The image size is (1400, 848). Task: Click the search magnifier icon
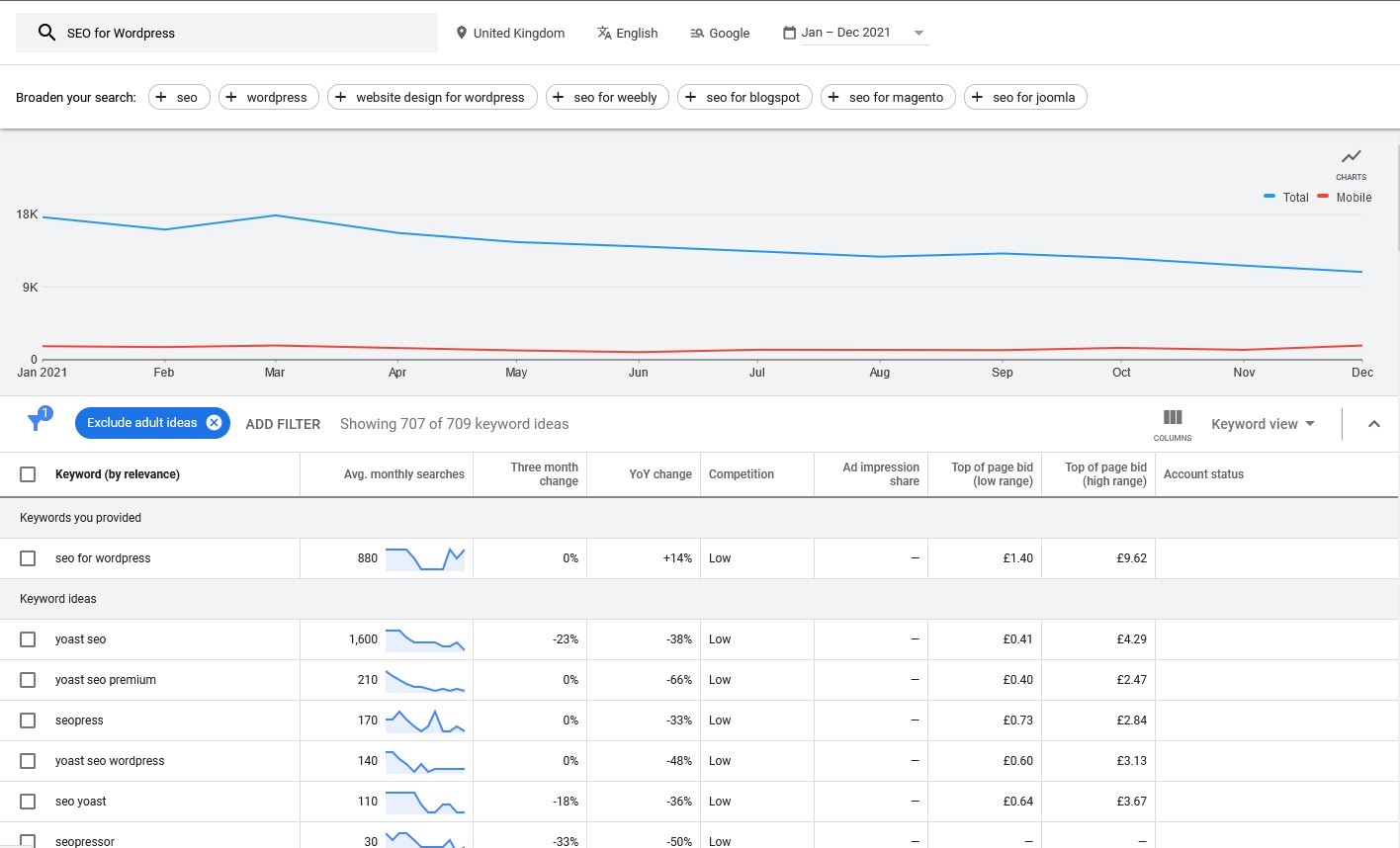coord(46,33)
